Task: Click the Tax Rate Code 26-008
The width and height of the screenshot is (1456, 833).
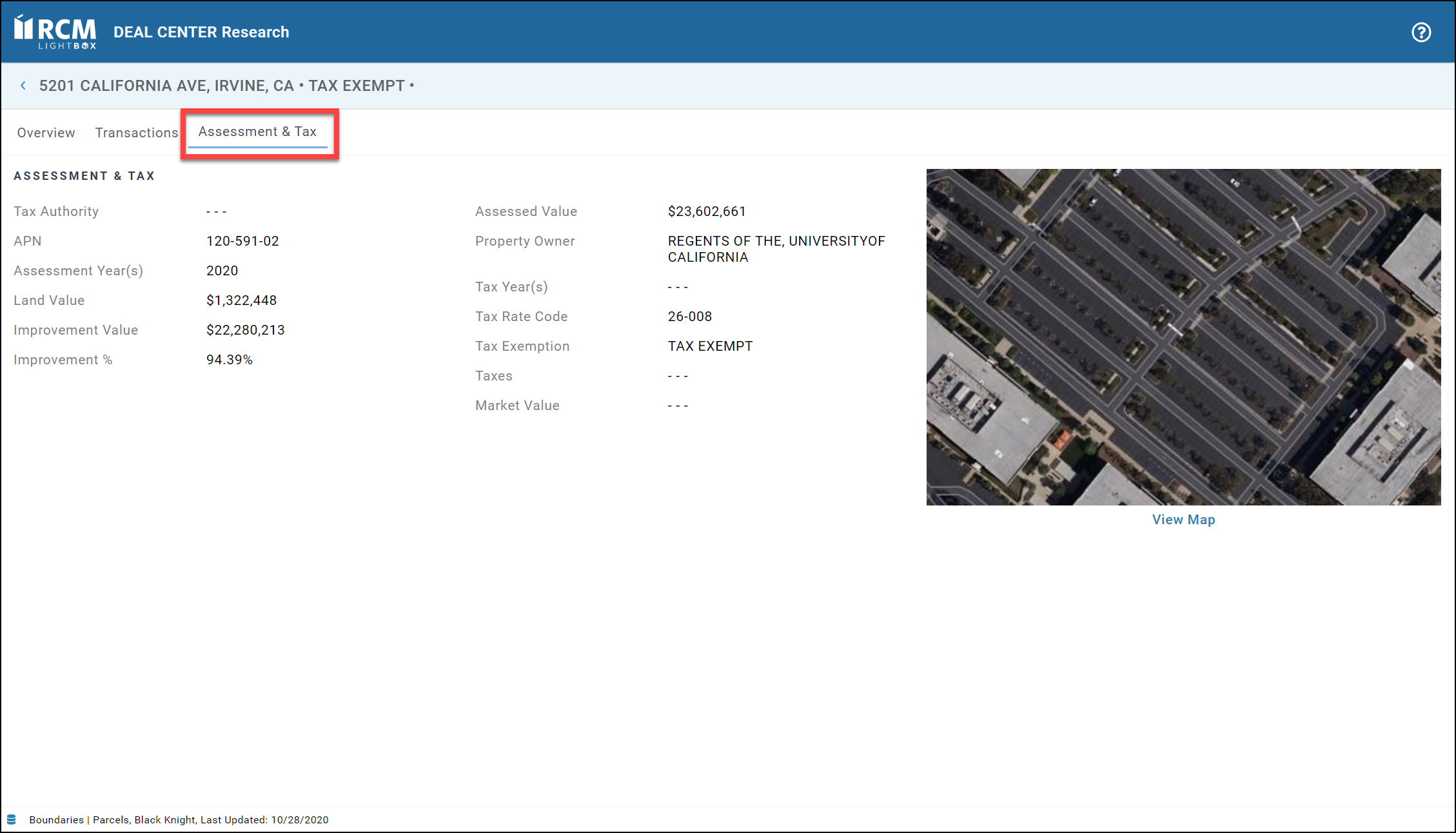Action: click(689, 317)
